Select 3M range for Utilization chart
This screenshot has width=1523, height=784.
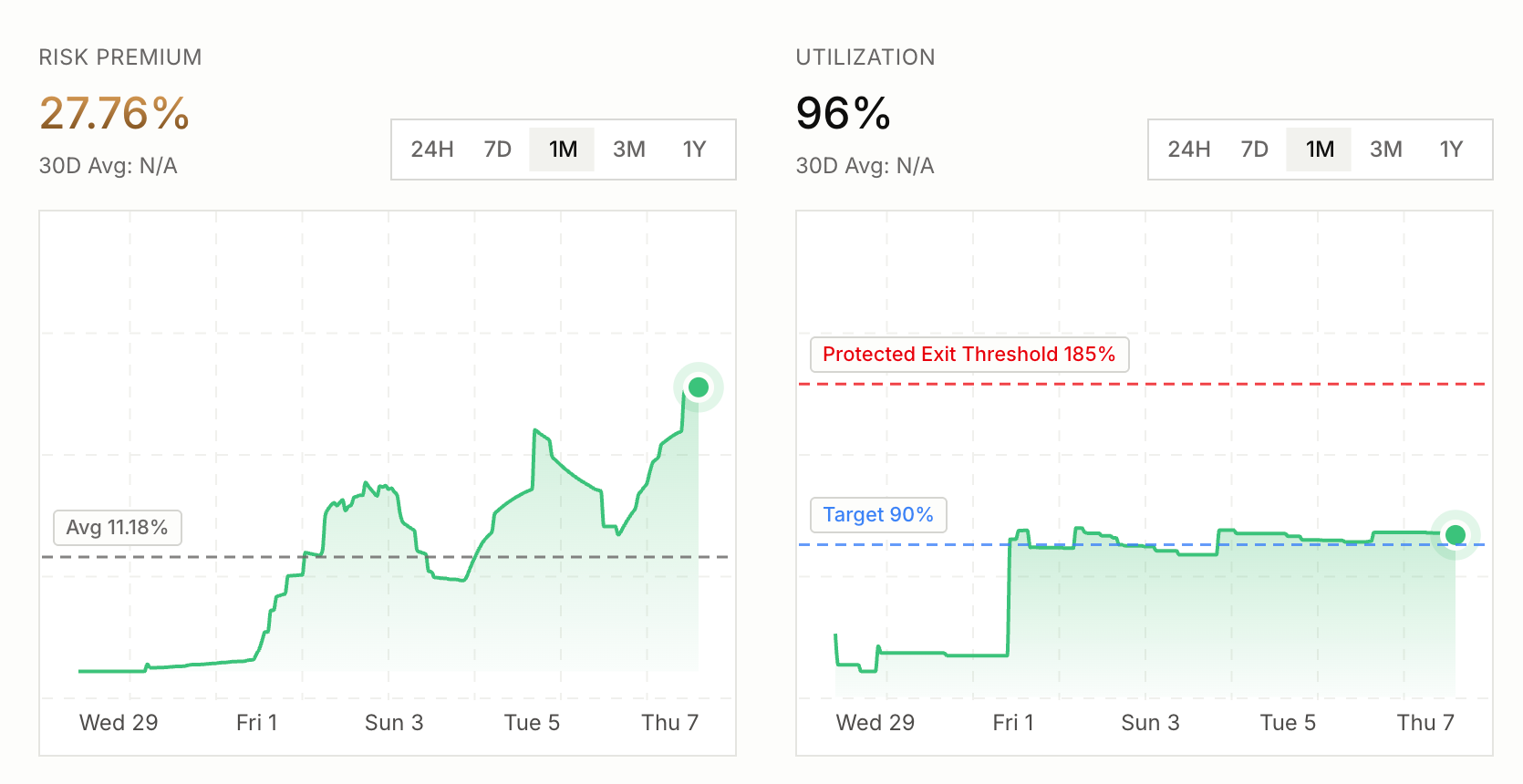click(x=1386, y=150)
